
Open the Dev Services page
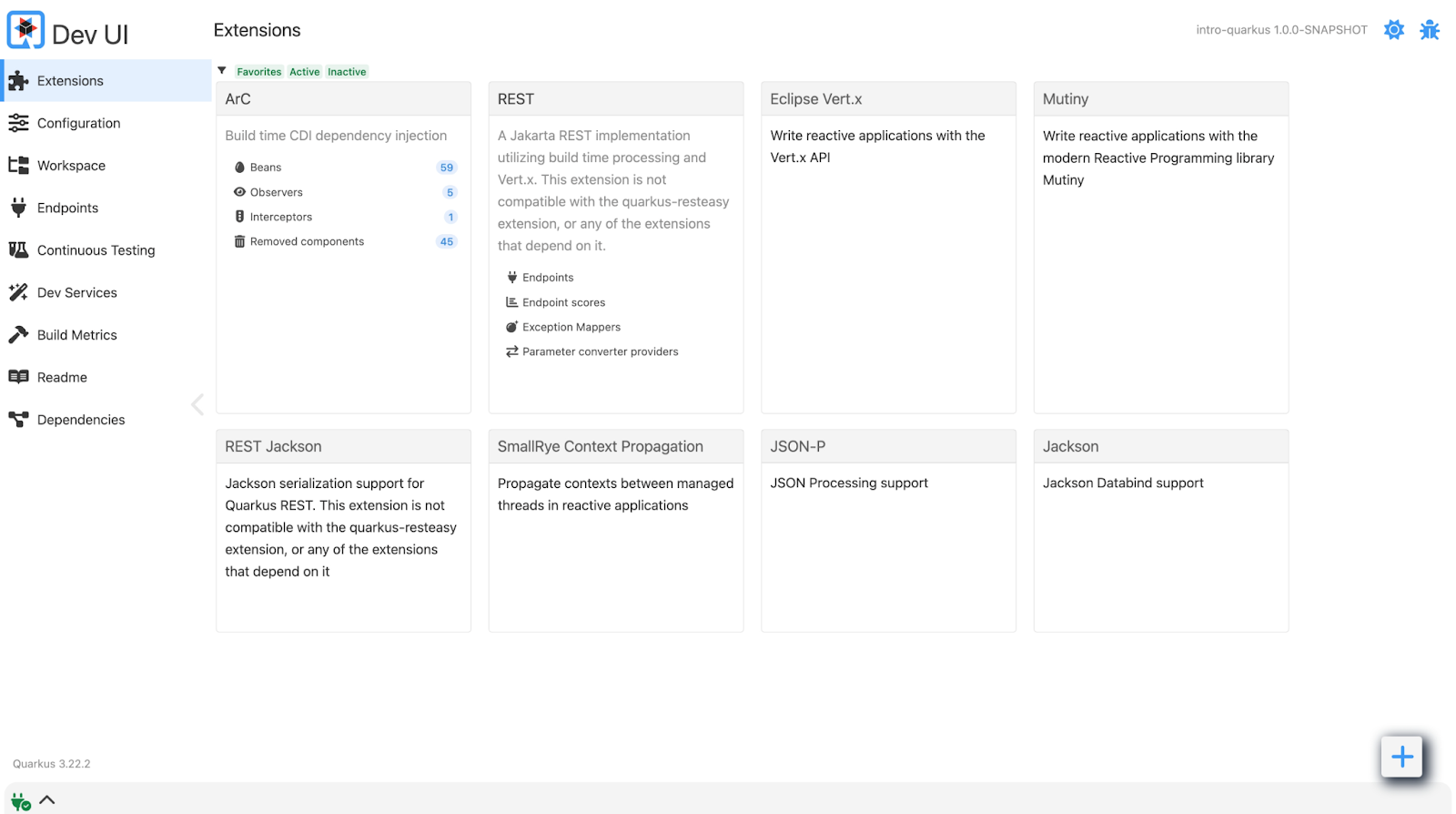[106, 292]
